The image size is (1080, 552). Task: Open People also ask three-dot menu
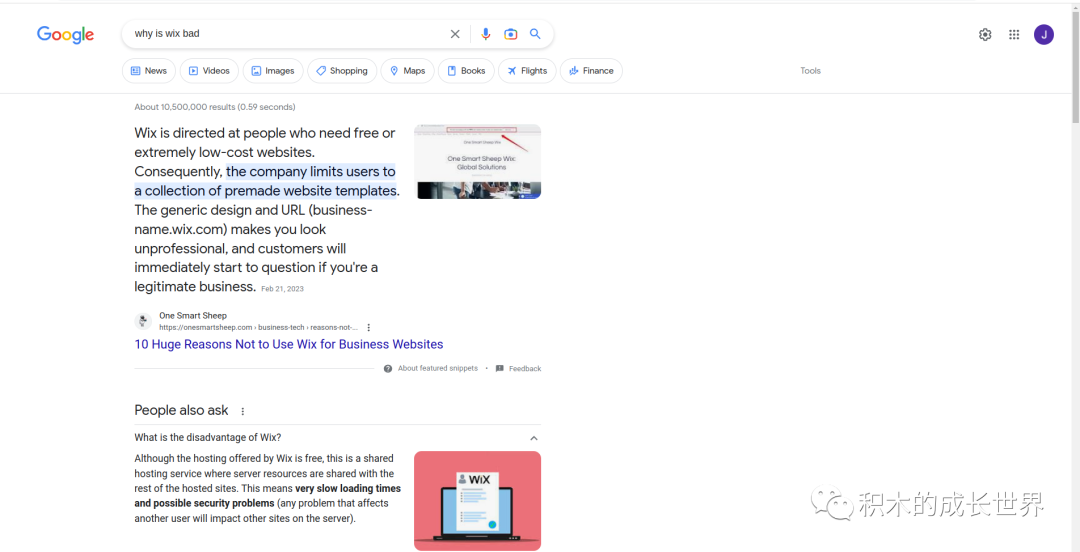click(x=242, y=411)
